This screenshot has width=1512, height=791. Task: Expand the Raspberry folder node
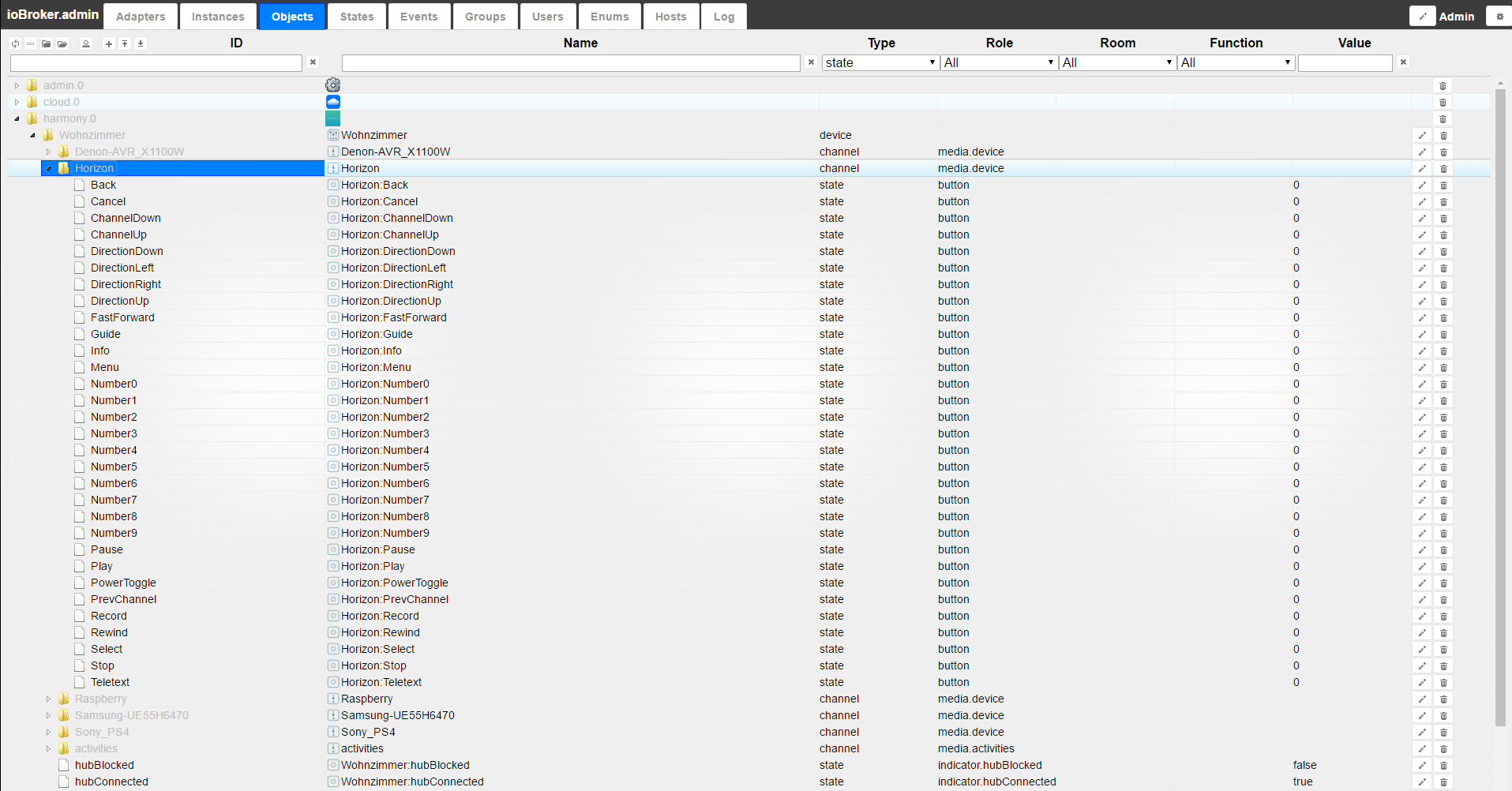48,699
